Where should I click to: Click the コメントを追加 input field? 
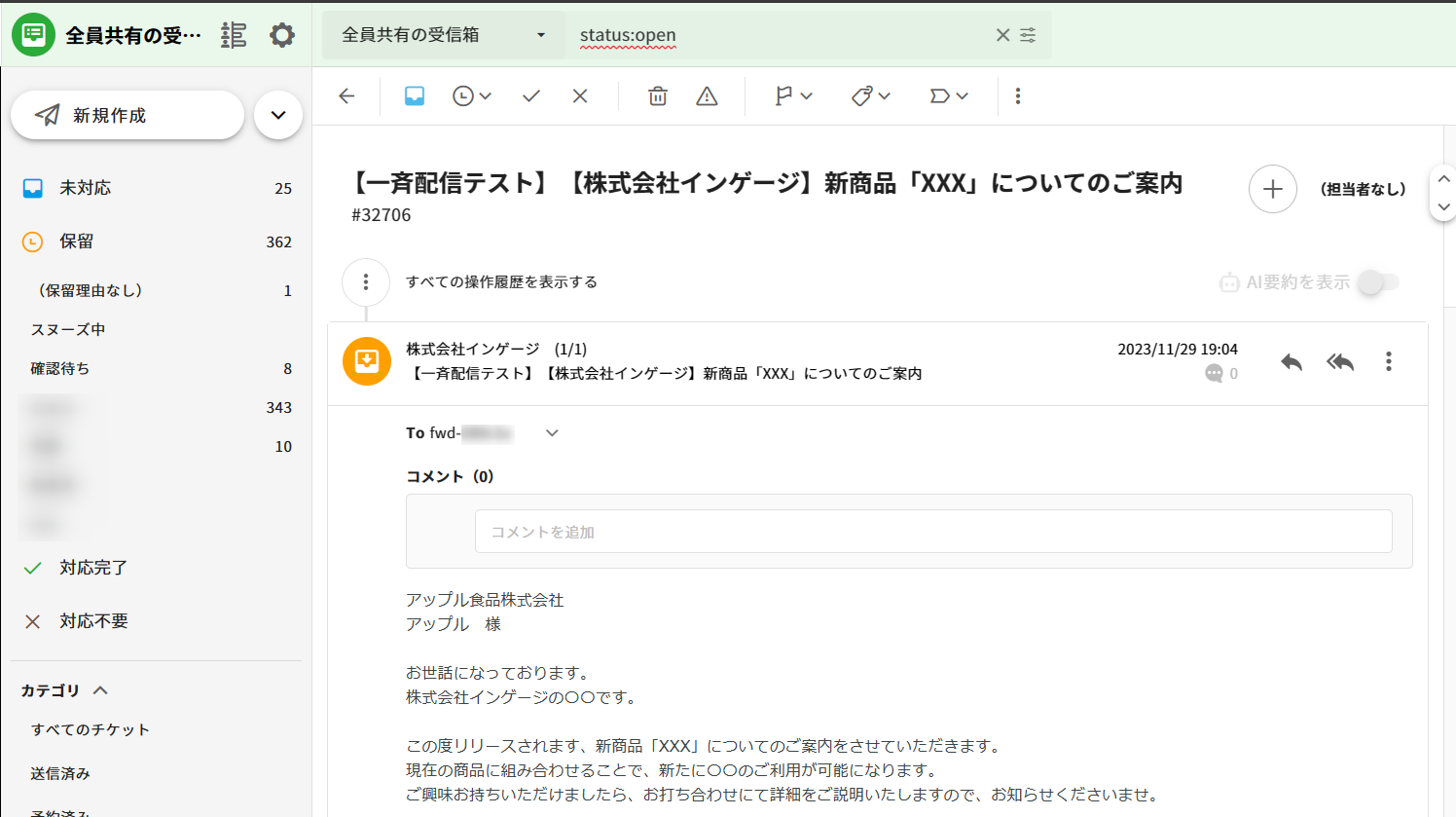[x=932, y=532]
